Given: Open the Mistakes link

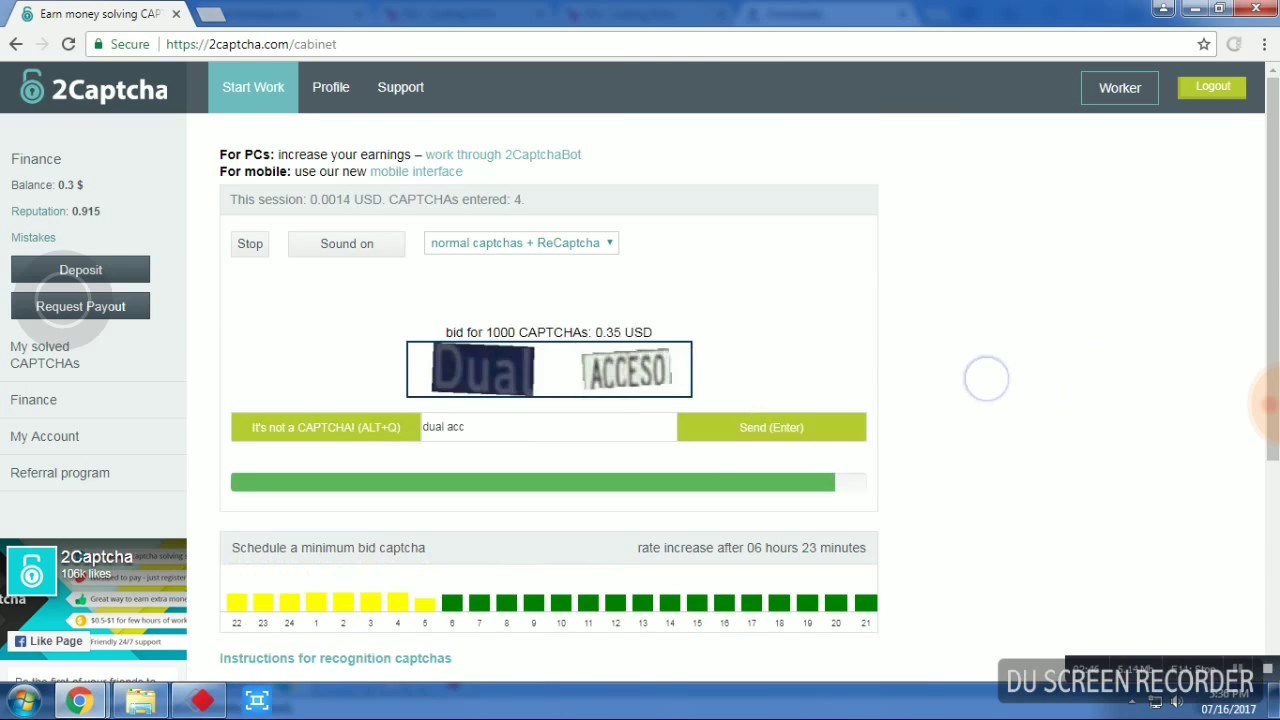Looking at the screenshot, I should coord(33,237).
